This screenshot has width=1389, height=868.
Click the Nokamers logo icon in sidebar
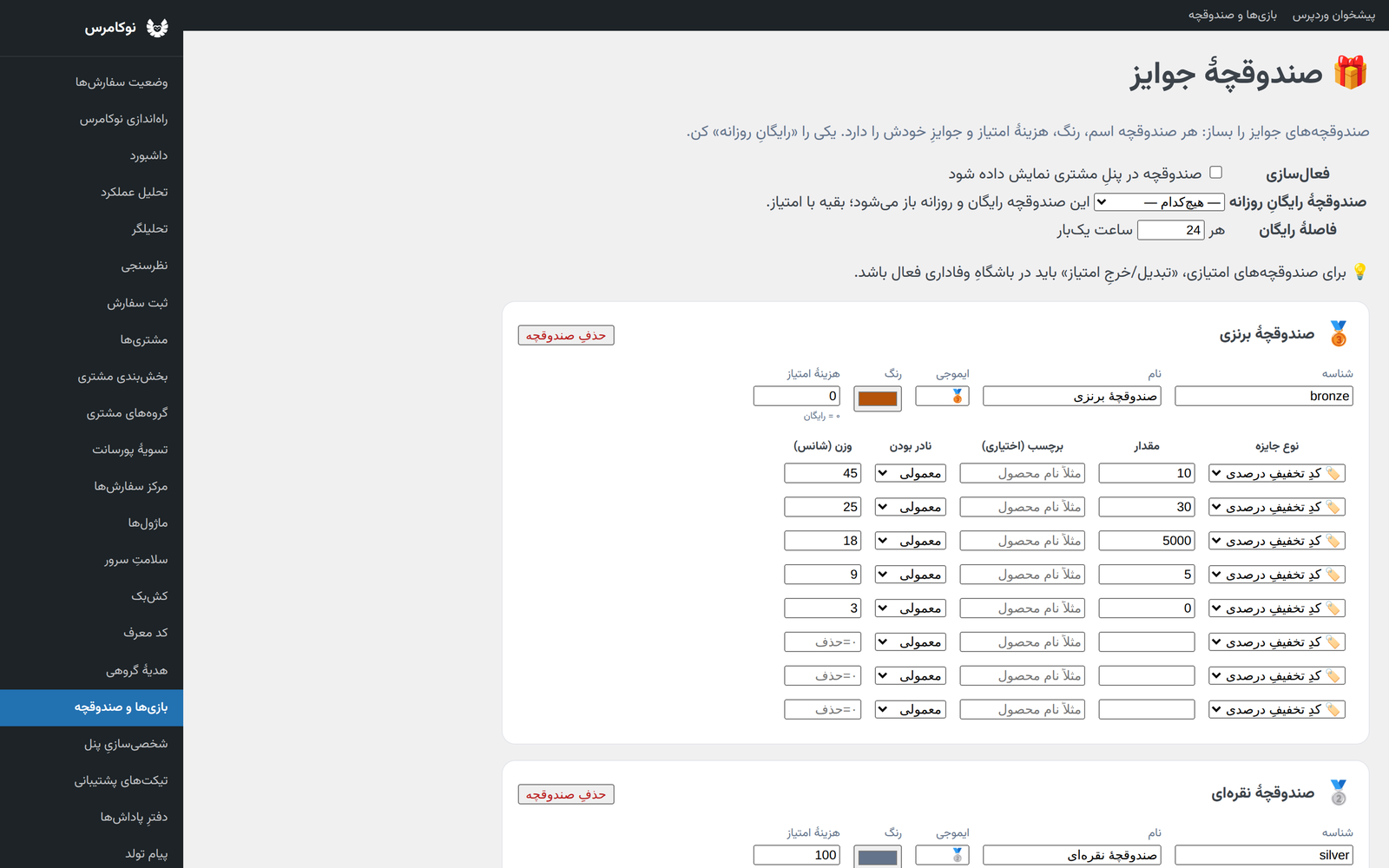157,28
